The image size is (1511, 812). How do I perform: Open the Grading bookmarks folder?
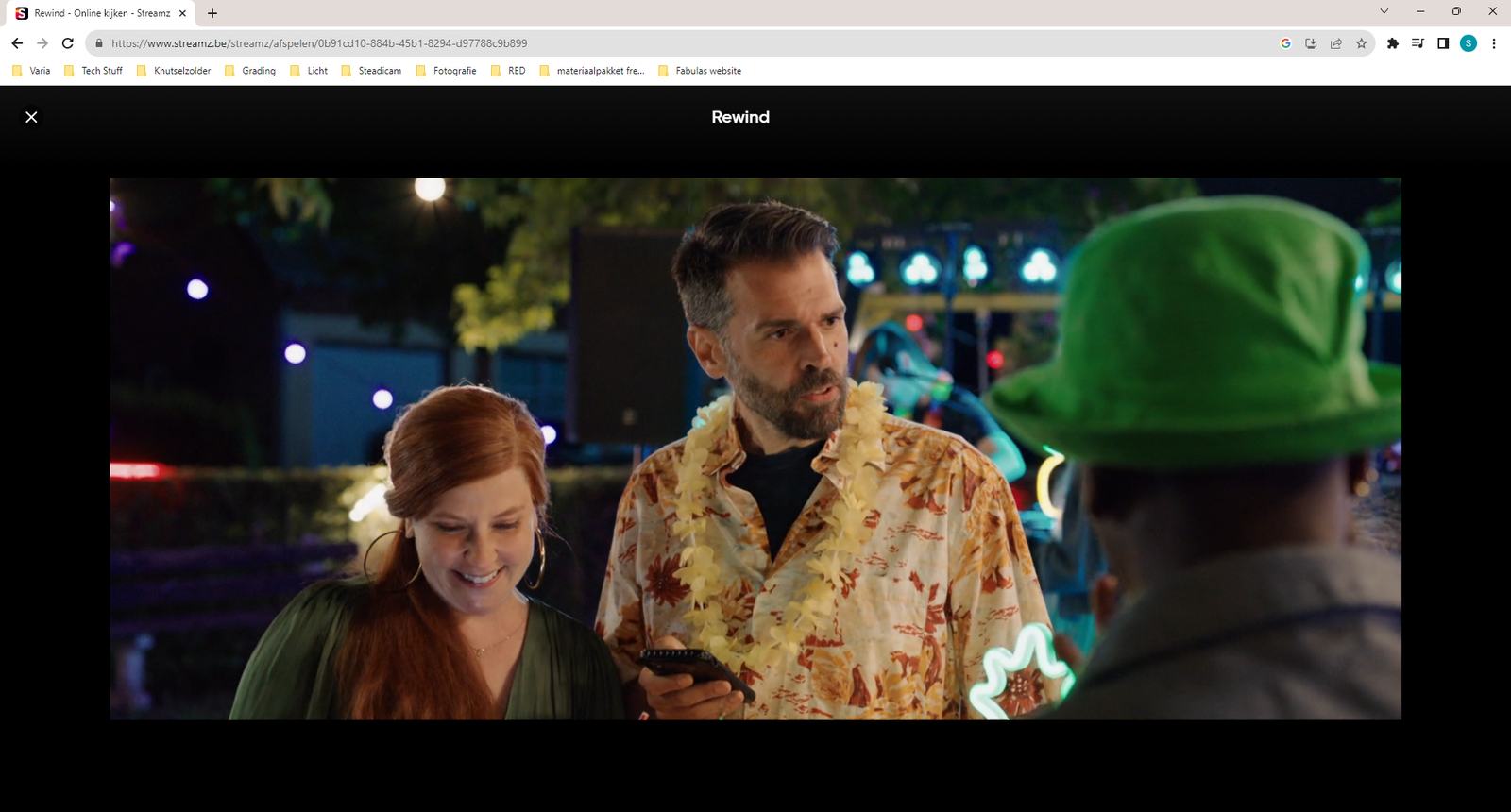tap(250, 71)
